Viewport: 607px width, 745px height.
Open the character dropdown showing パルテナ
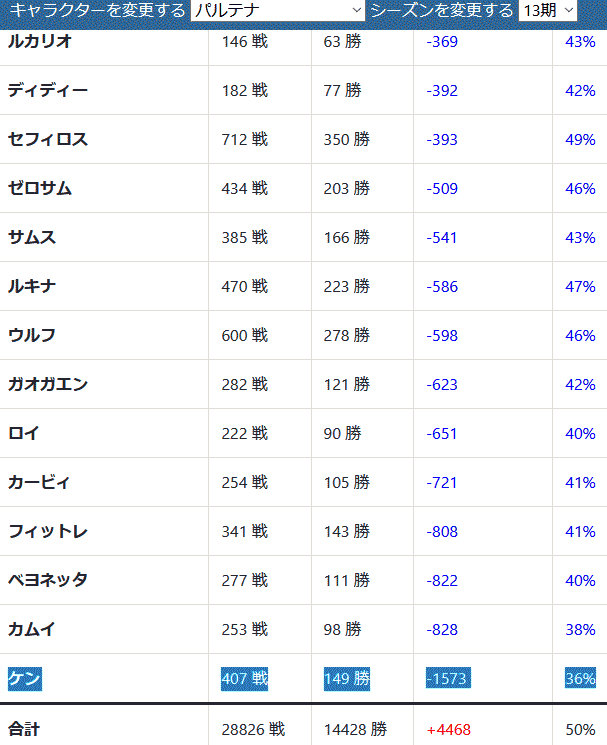pos(277,10)
